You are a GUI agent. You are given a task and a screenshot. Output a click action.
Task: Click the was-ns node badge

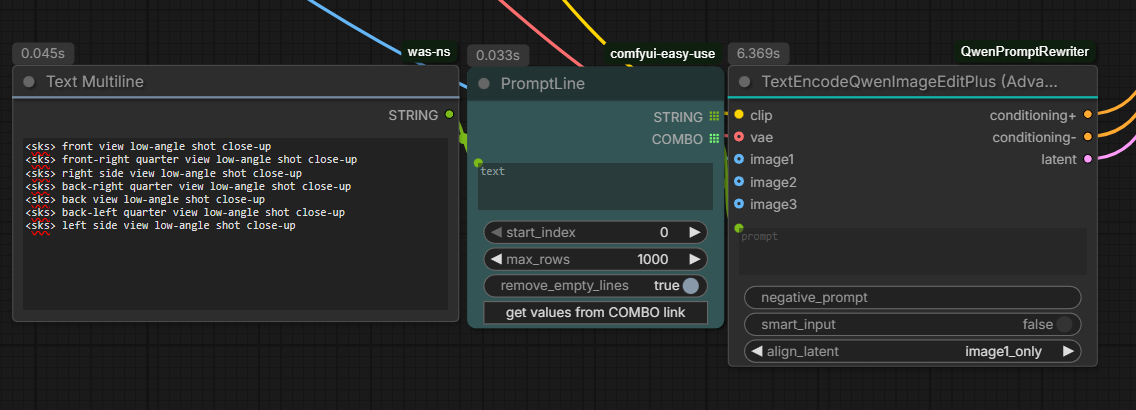tap(429, 51)
